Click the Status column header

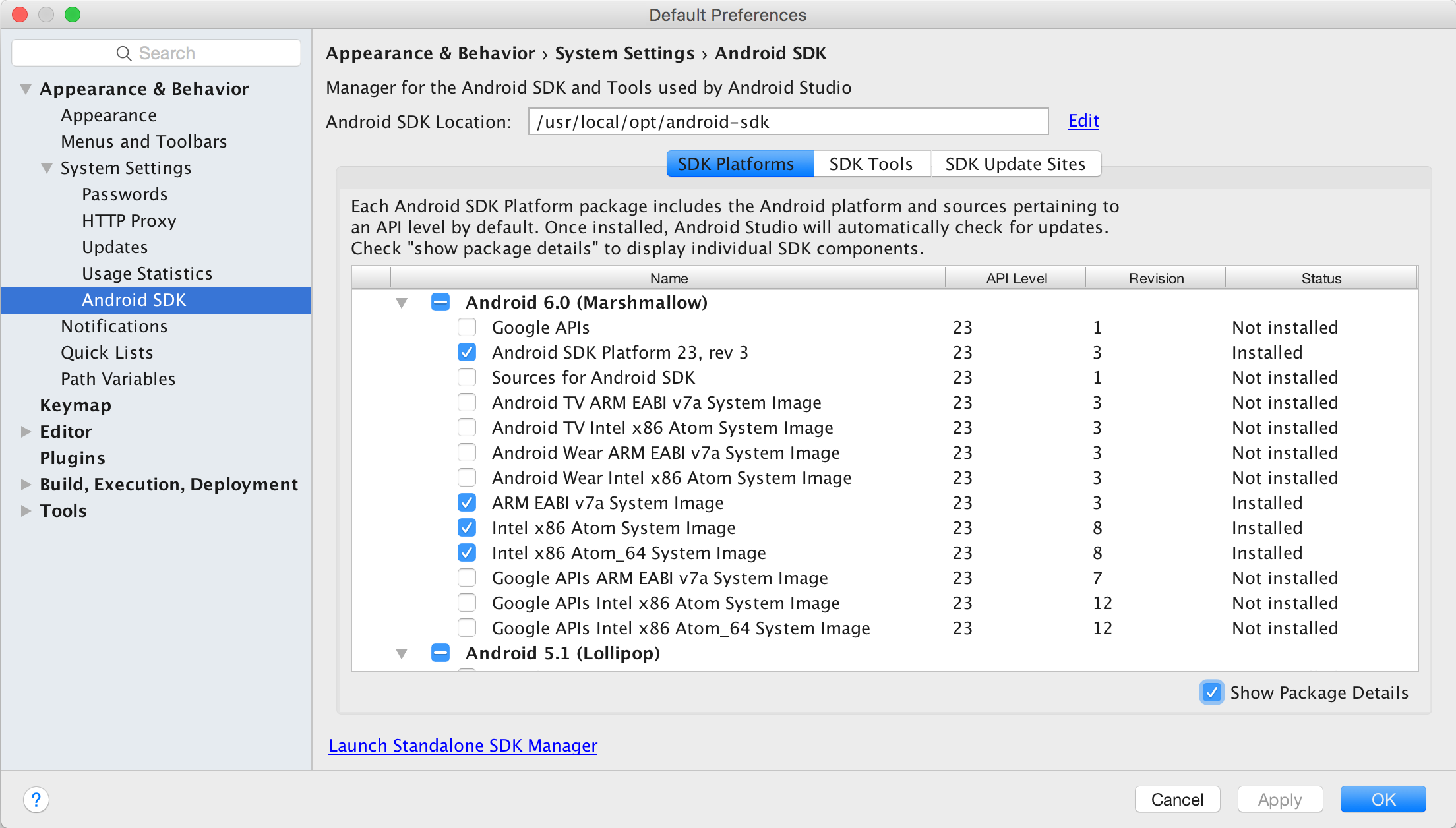pyautogui.click(x=1321, y=278)
